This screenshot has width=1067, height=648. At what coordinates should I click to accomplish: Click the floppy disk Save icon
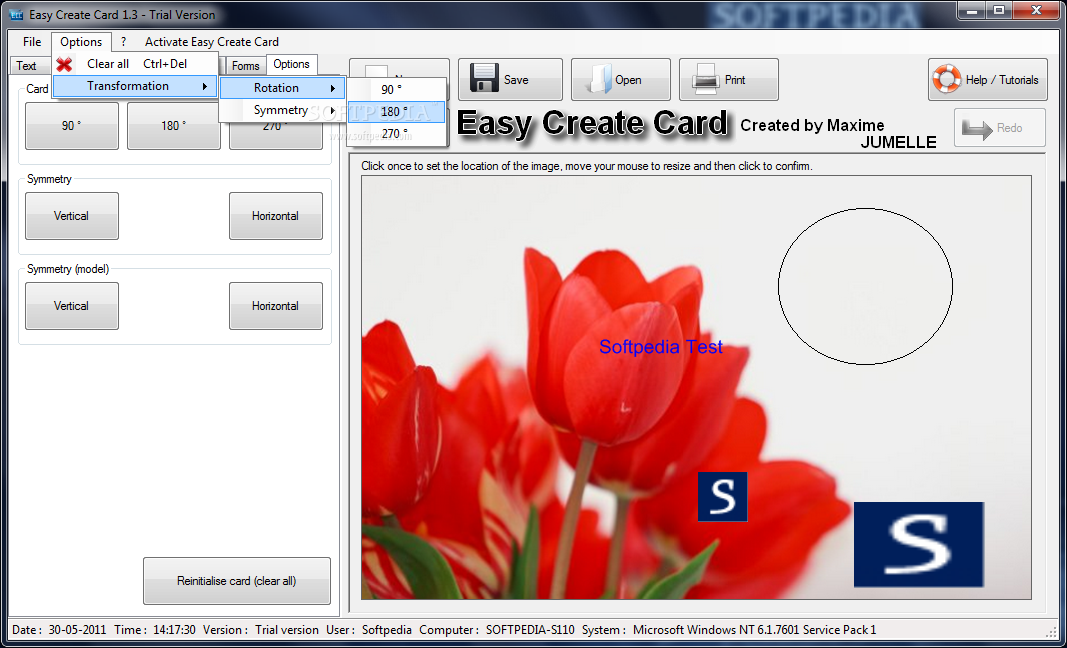tap(484, 79)
